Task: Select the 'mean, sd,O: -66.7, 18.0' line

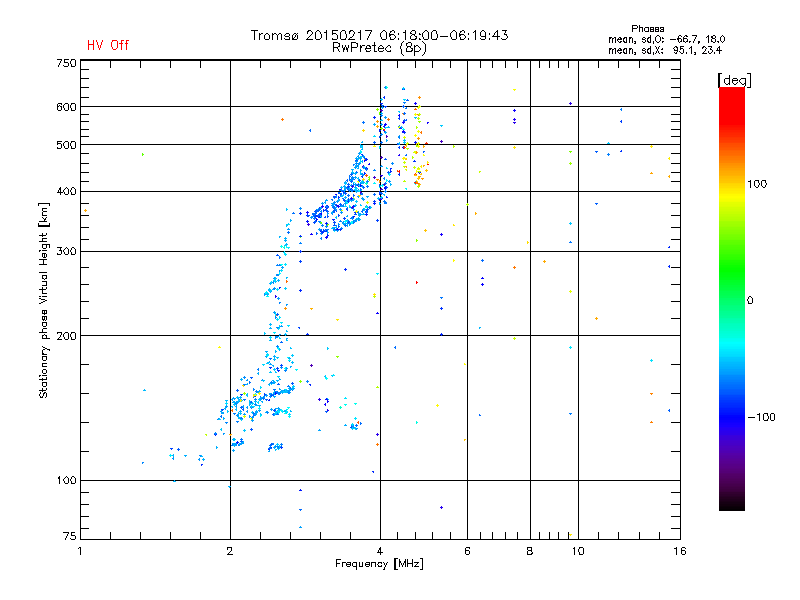Action: [x=666, y=39]
